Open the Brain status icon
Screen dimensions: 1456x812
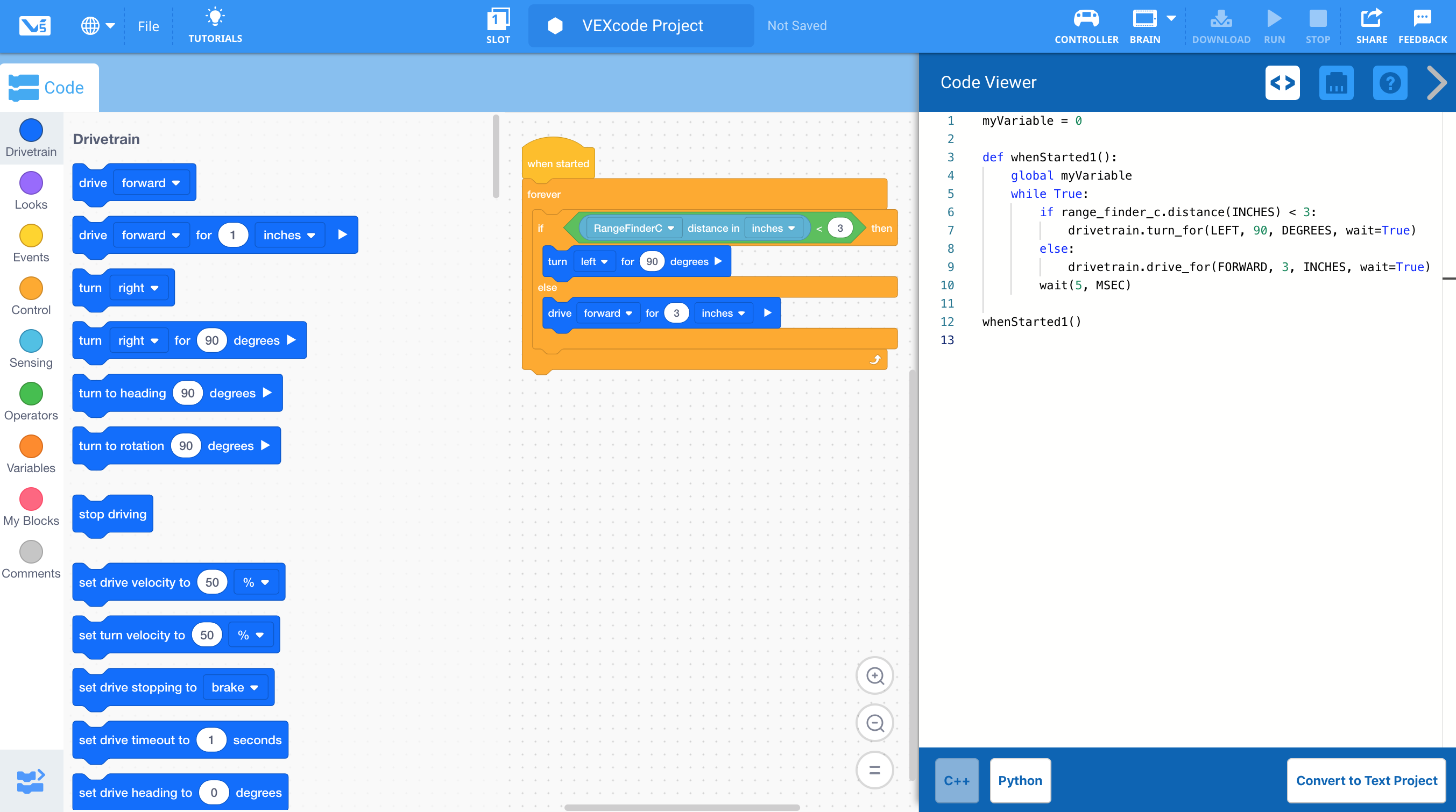1144,25
